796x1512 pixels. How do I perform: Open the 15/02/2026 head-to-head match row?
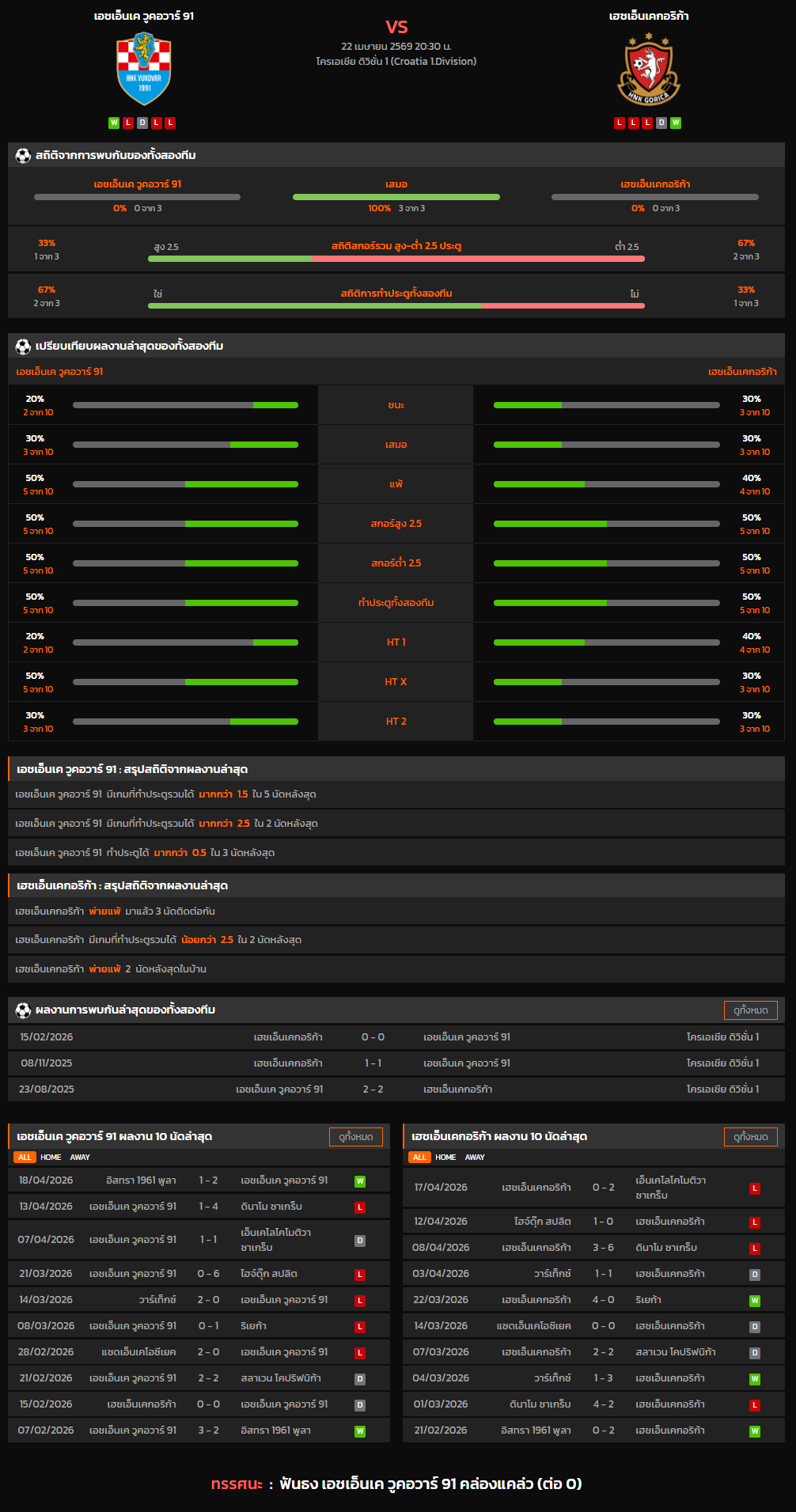point(396,1037)
